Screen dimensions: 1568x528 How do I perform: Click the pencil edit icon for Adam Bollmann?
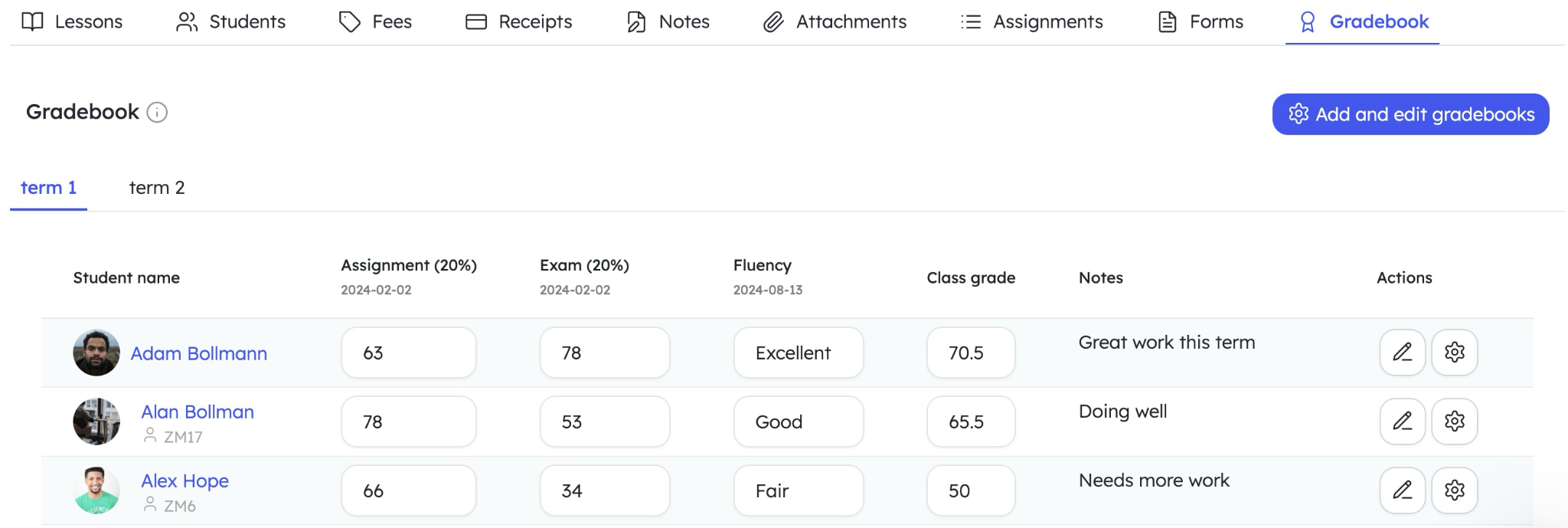(x=1402, y=353)
